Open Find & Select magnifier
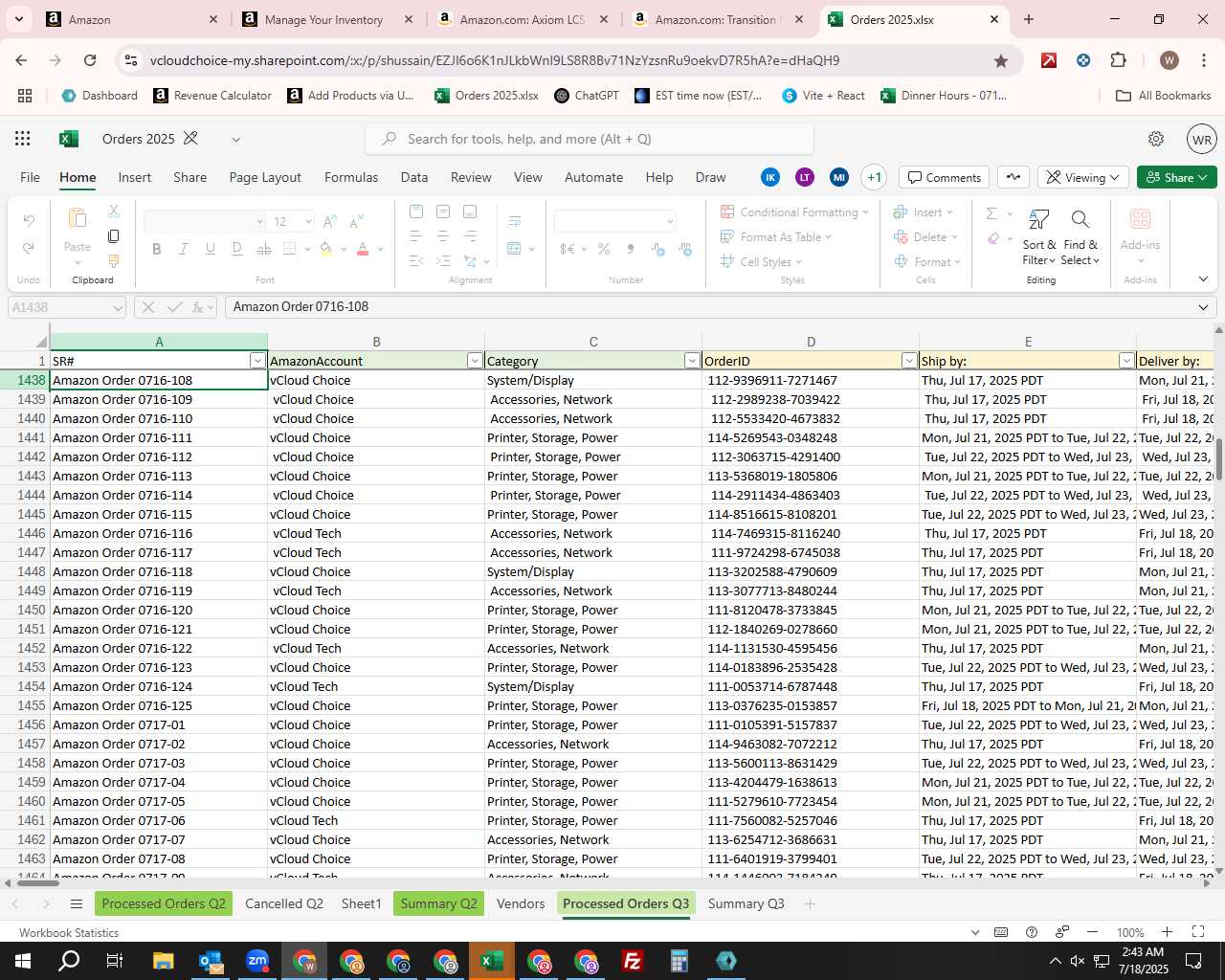The width and height of the screenshot is (1225, 980). [x=1080, y=237]
